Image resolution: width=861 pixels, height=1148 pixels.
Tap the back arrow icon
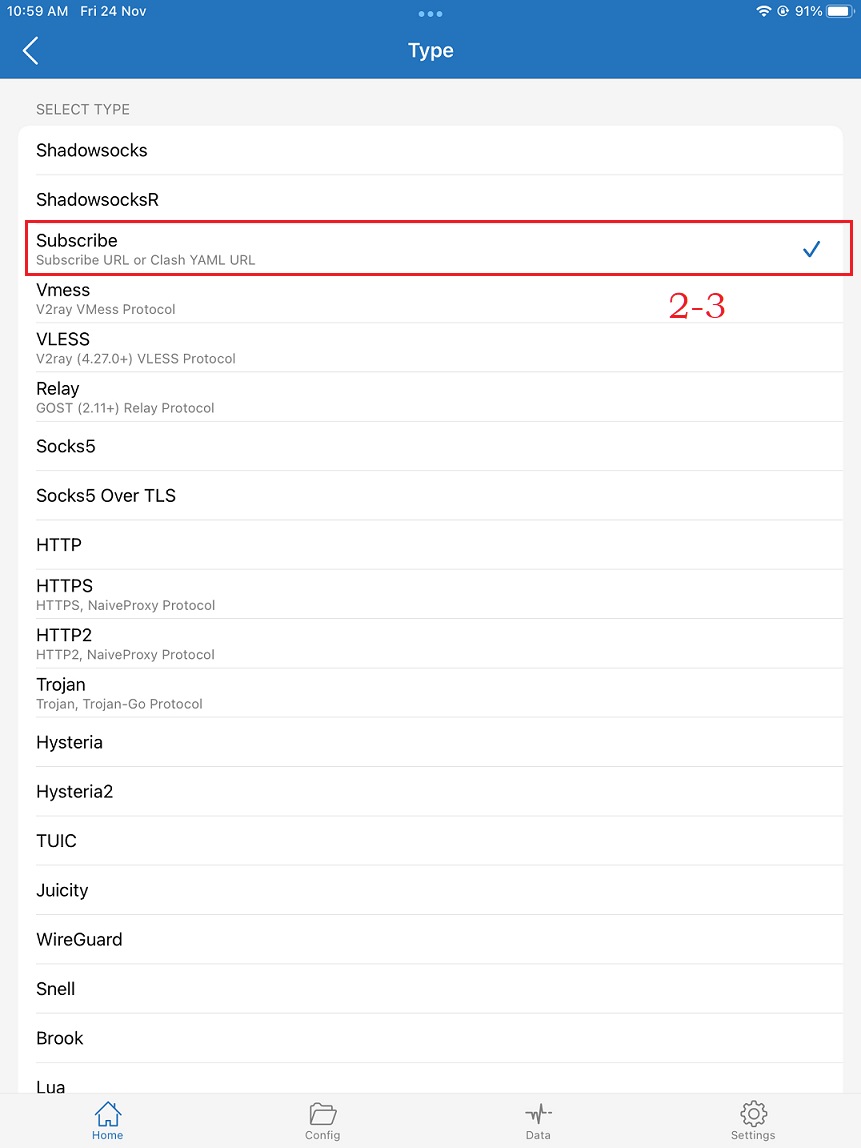31,51
